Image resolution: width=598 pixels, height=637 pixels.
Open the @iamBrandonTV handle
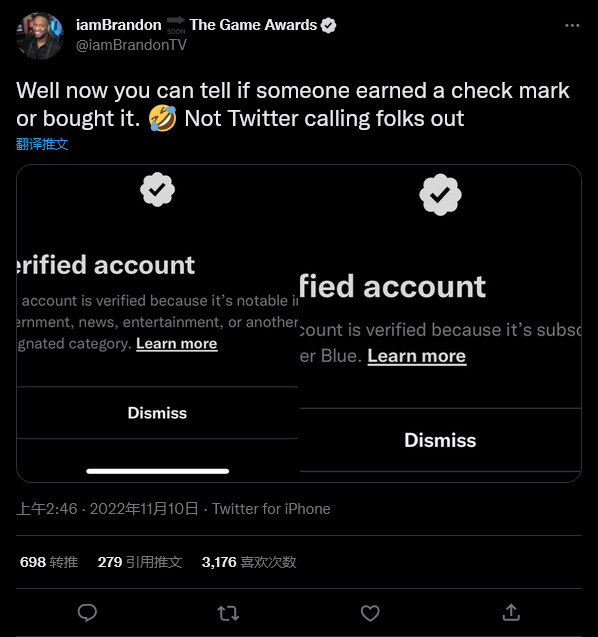[x=131, y=45]
